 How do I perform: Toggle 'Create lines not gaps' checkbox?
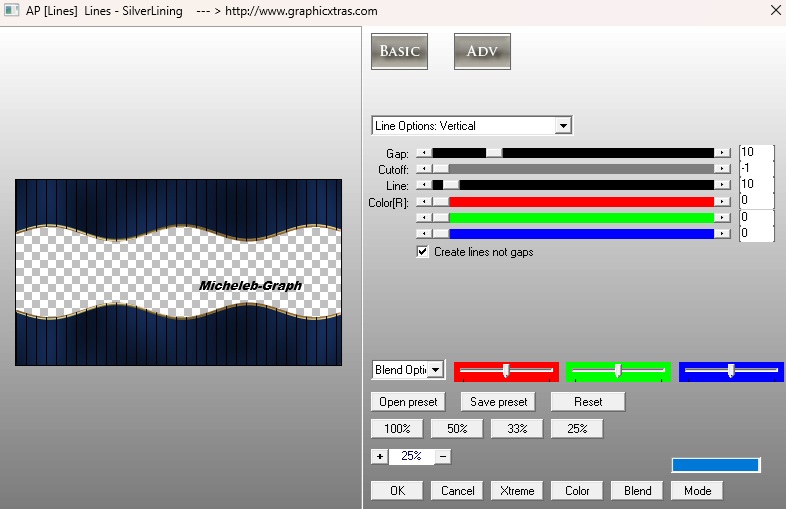(x=423, y=252)
